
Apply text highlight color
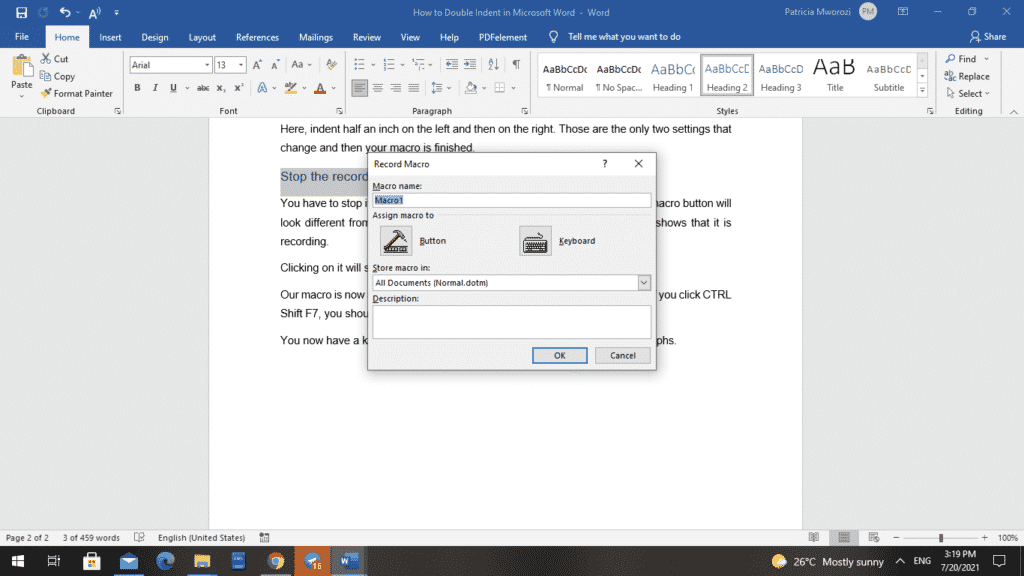291,88
